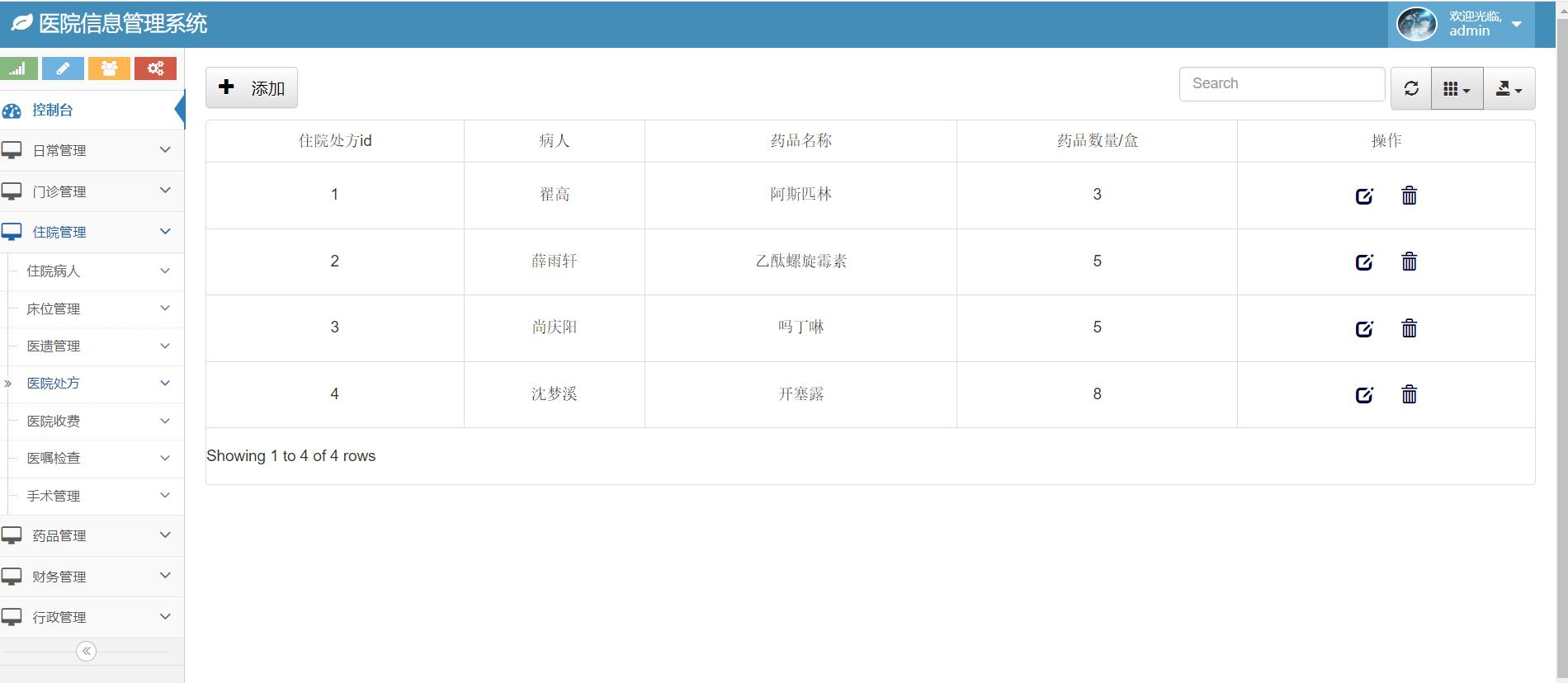Open 控制台 in the sidebar
This screenshot has width=1568, height=683.
click(92, 110)
